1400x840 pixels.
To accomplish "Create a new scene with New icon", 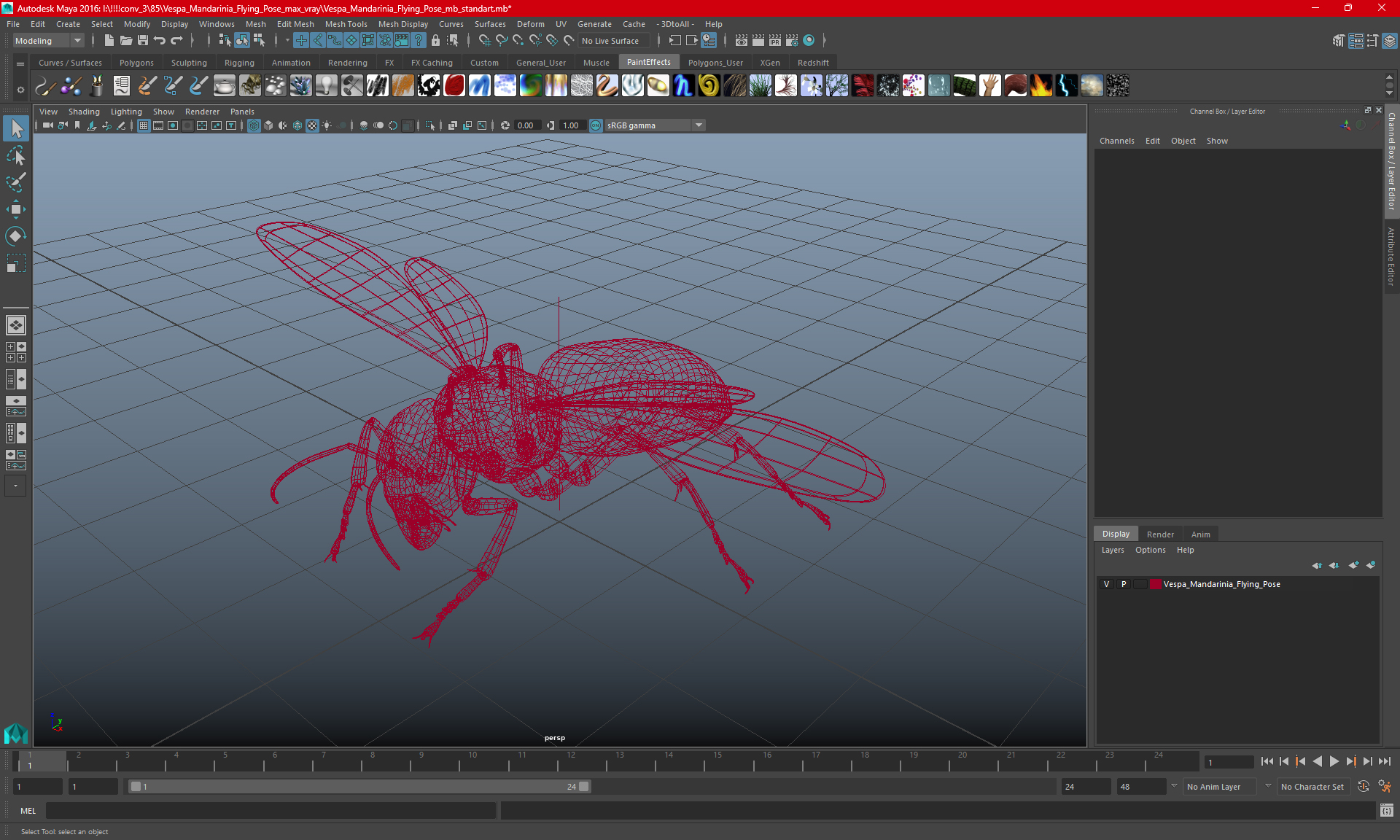I will pyautogui.click(x=109, y=41).
